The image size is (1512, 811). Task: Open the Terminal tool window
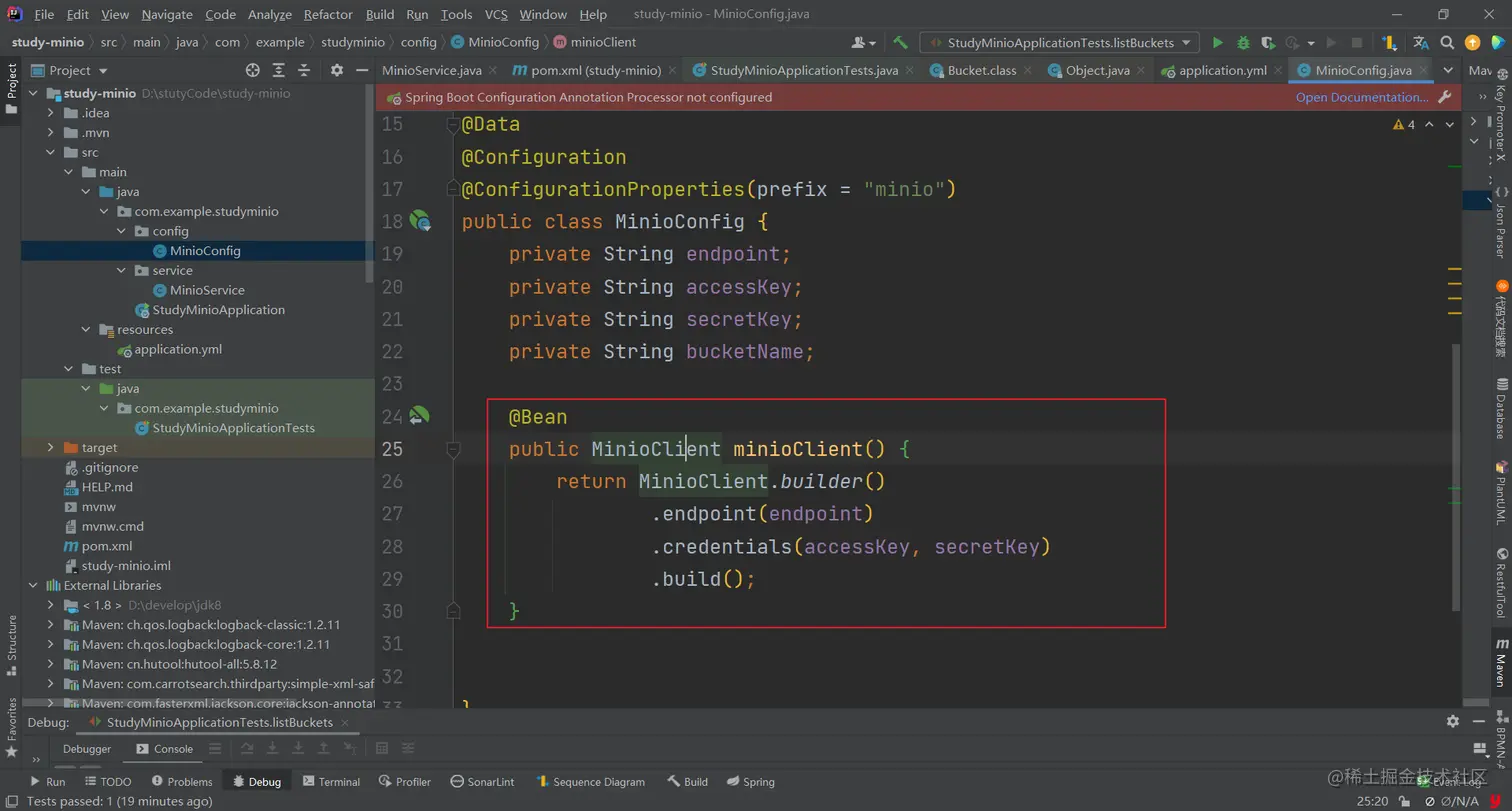click(331, 782)
